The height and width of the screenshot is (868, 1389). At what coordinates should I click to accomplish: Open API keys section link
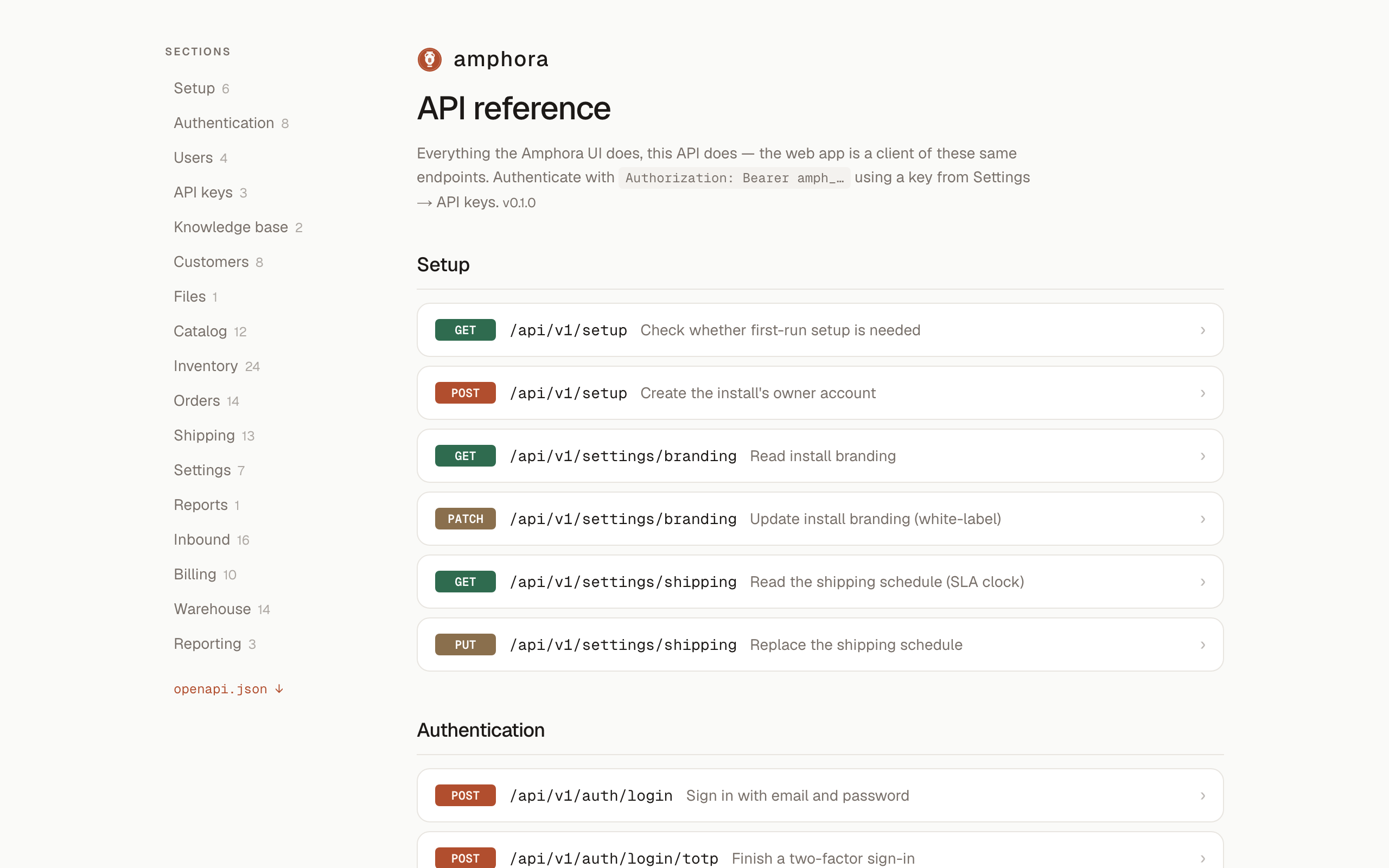[211, 192]
